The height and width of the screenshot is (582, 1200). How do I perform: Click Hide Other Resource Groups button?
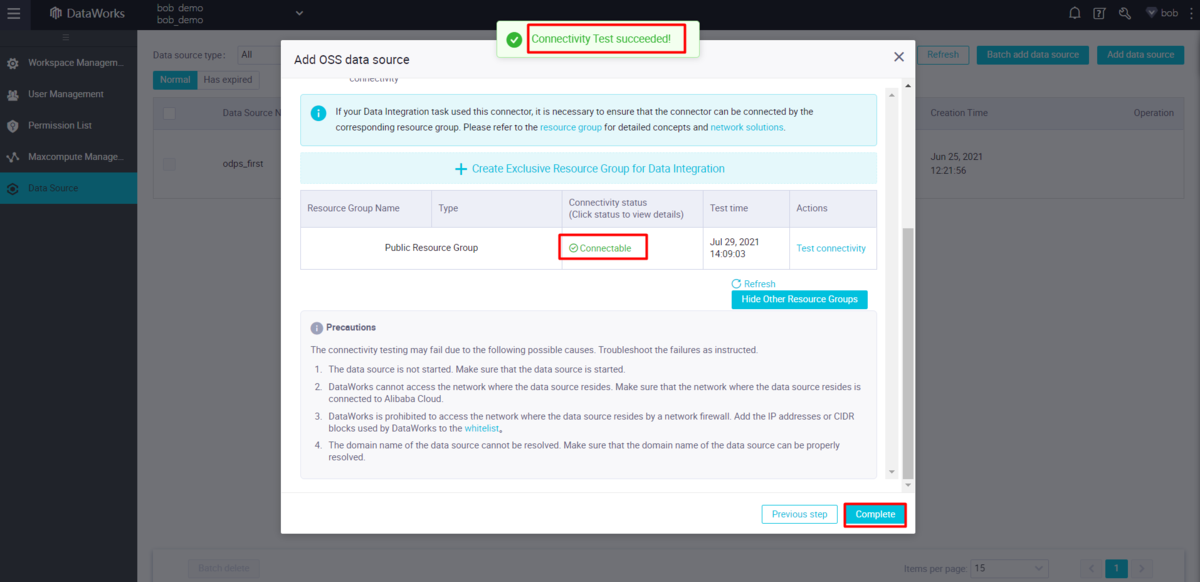coord(799,299)
